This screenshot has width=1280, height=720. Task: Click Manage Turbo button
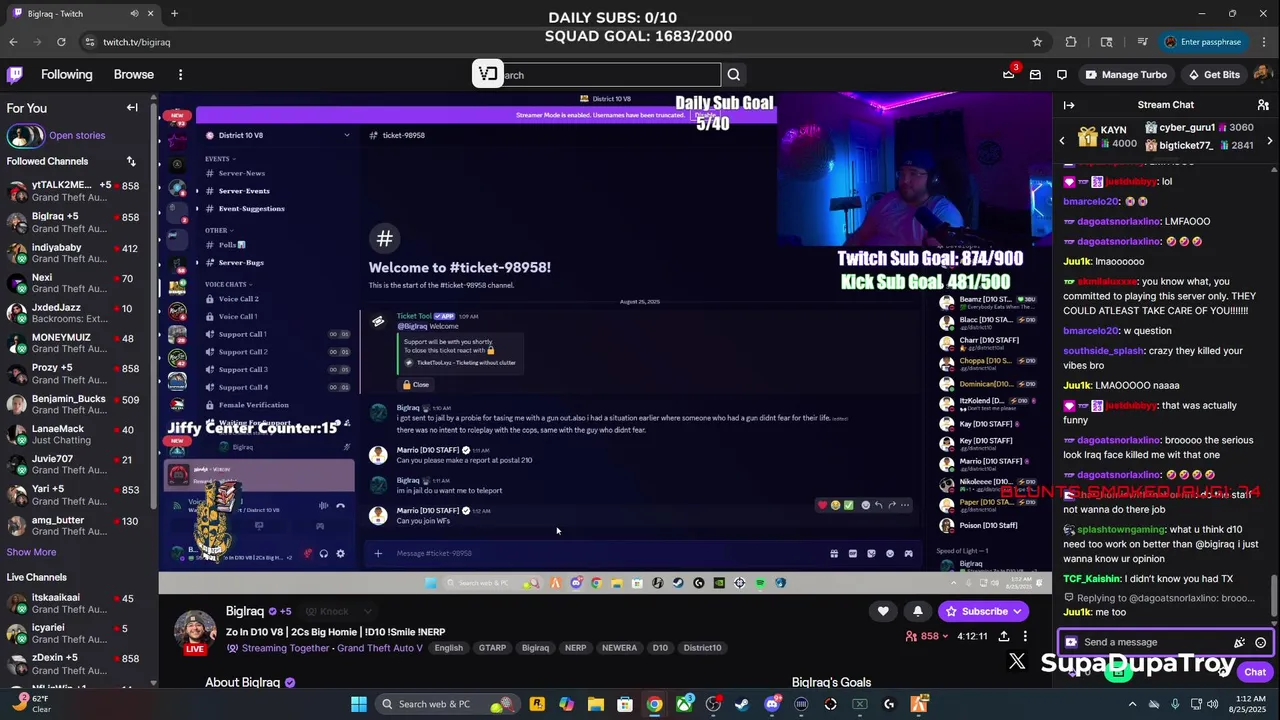pyautogui.click(x=1126, y=75)
